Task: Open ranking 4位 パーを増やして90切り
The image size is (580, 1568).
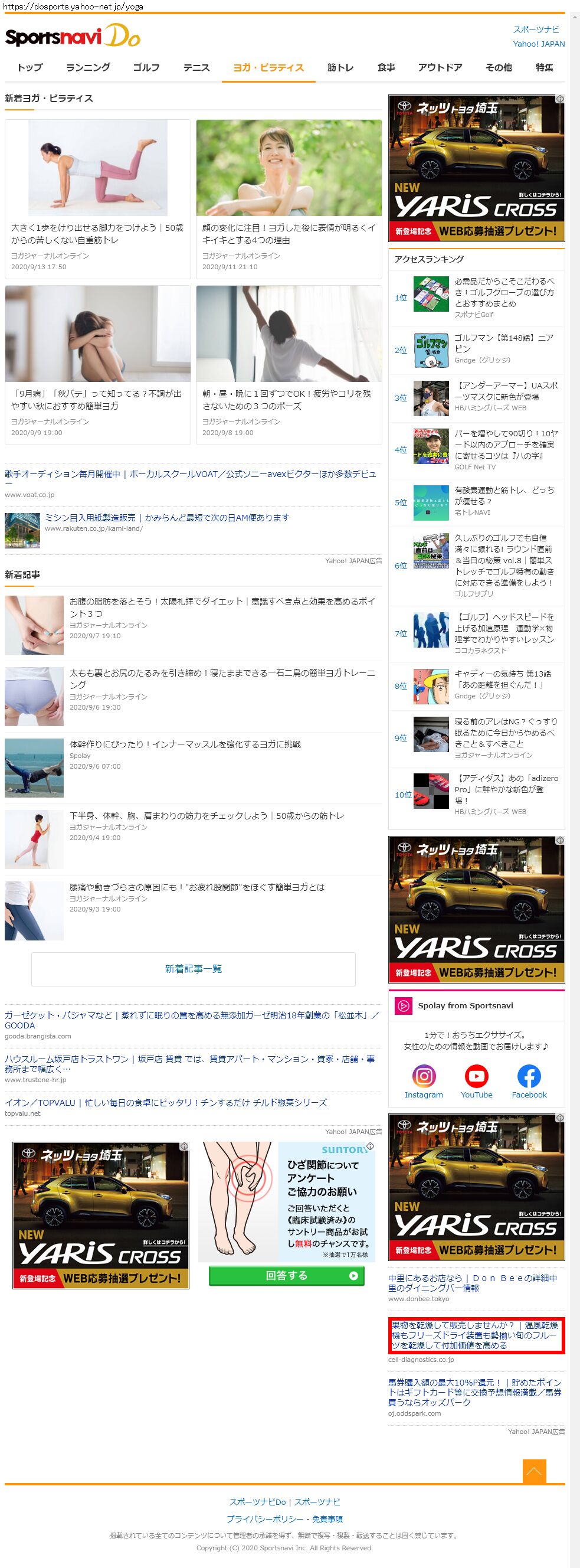Action: coord(506,445)
